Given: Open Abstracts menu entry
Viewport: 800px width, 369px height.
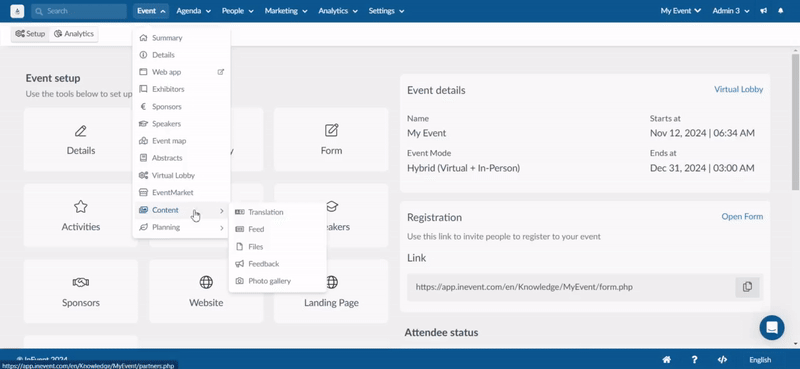Looking at the screenshot, I should 181,158.
